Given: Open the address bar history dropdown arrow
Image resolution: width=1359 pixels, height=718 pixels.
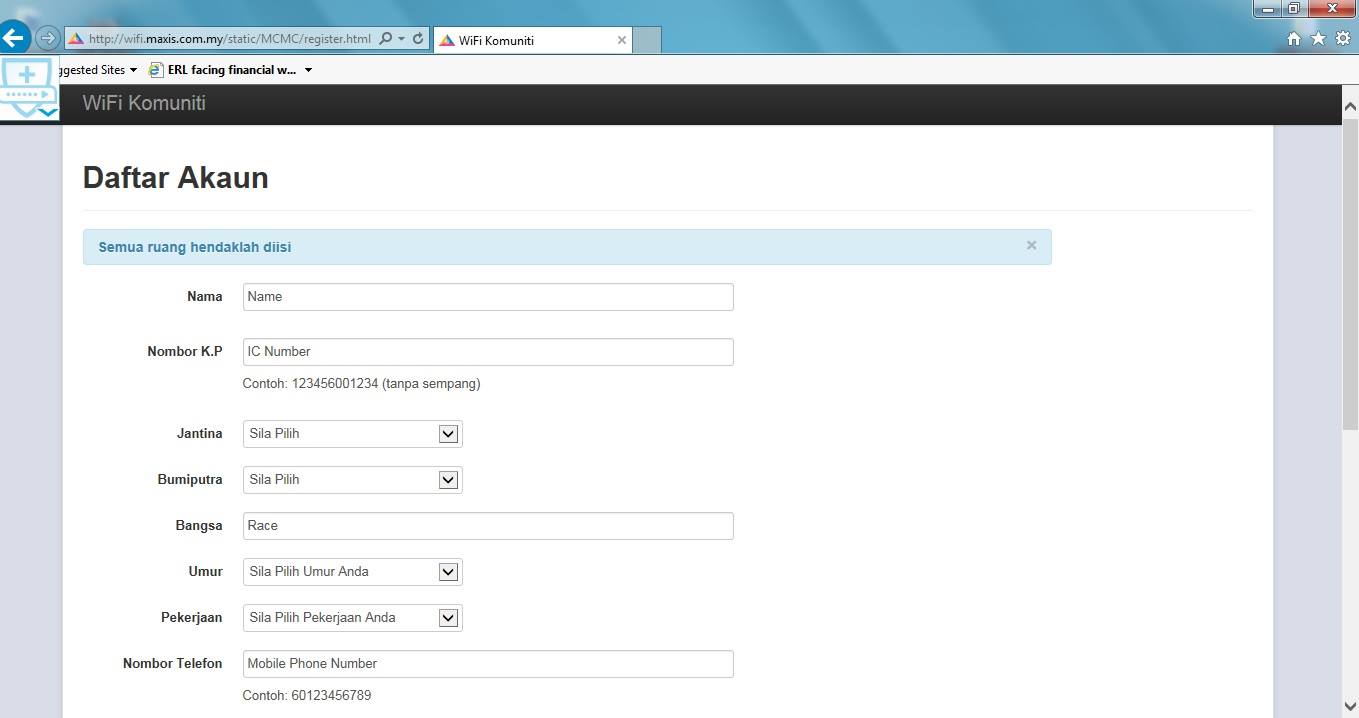Looking at the screenshot, I should pyautogui.click(x=402, y=39).
